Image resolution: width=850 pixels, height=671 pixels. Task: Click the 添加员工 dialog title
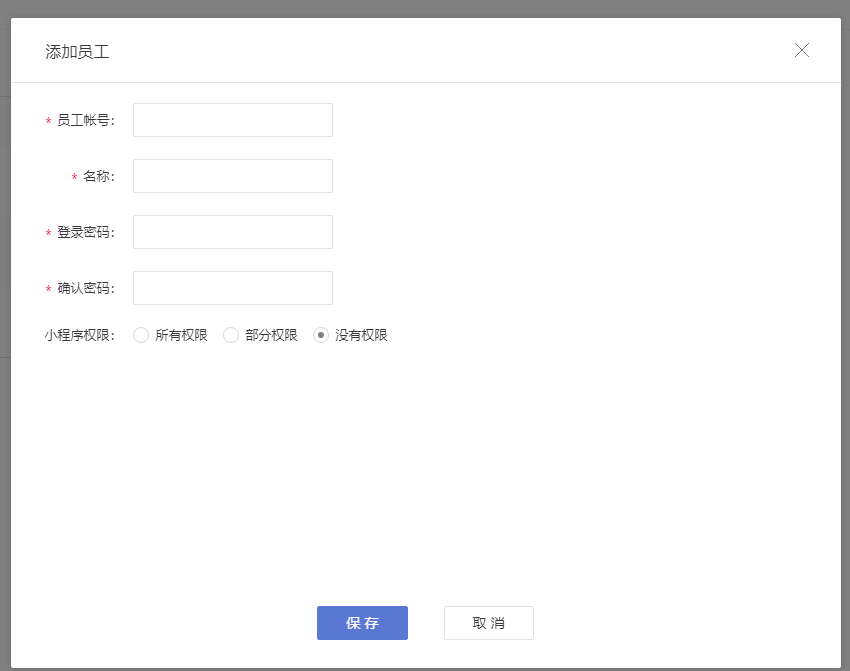tap(78, 52)
